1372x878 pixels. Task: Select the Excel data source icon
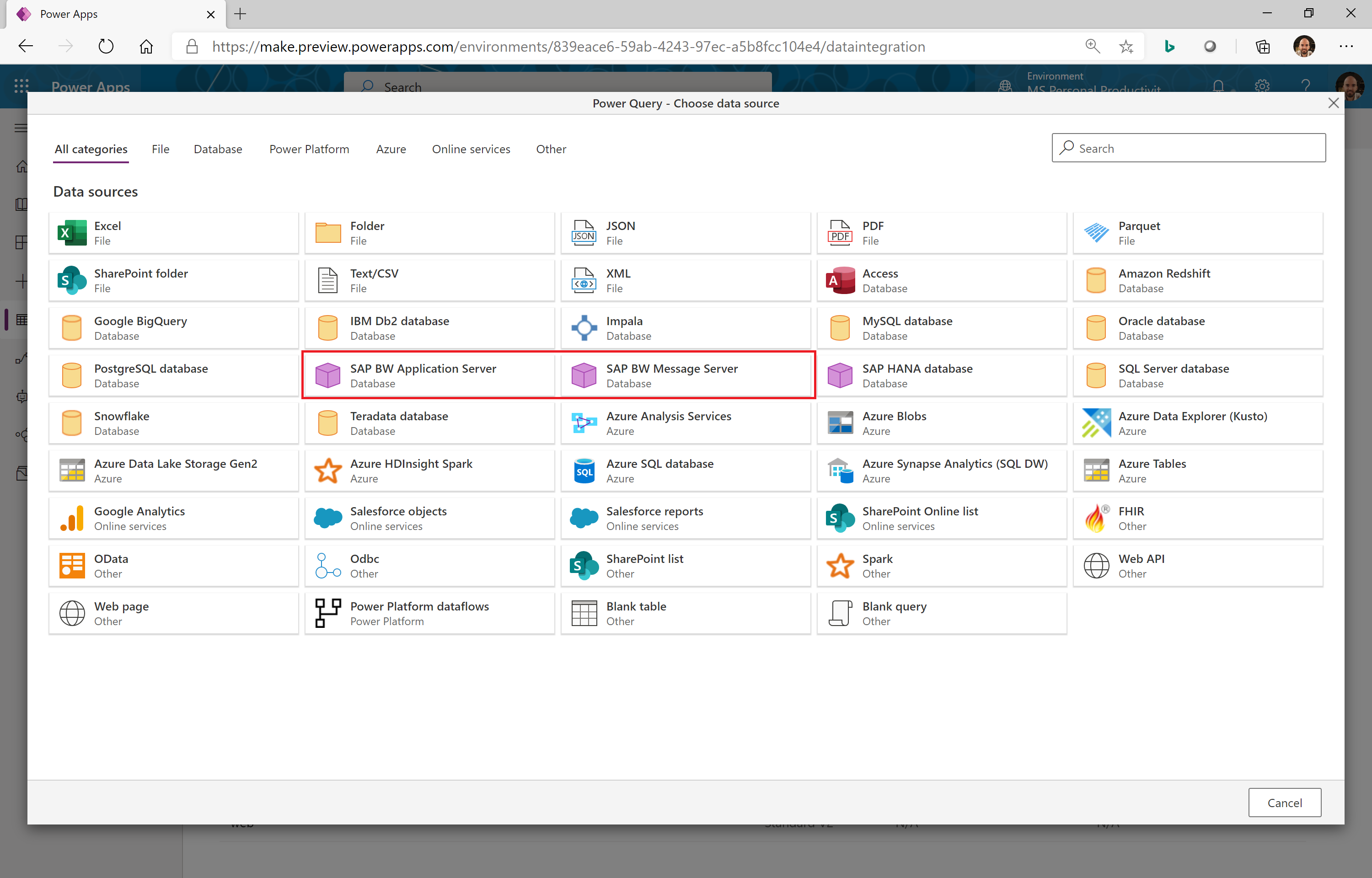tap(72, 233)
